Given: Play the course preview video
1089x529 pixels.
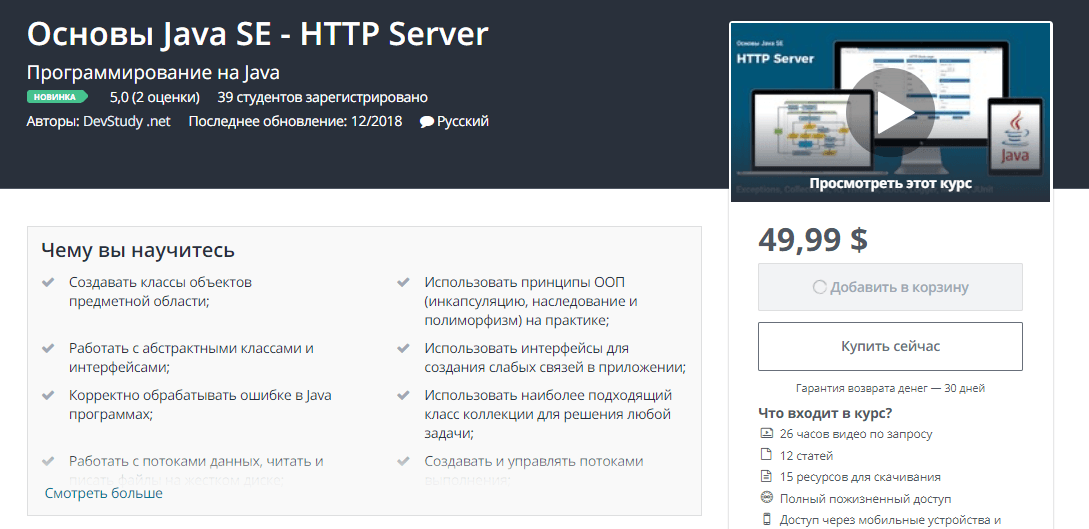Looking at the screenshot, I should [x=890, y=112].
